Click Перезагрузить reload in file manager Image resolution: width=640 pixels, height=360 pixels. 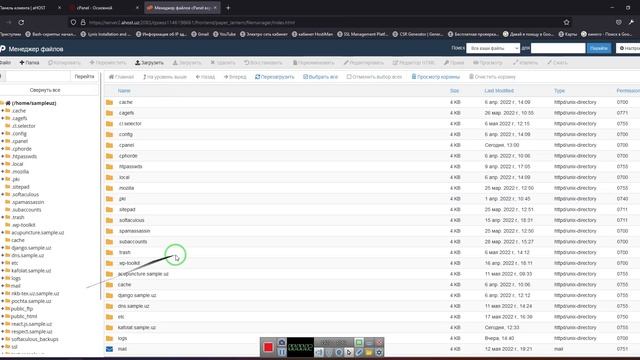click(275, 77)
